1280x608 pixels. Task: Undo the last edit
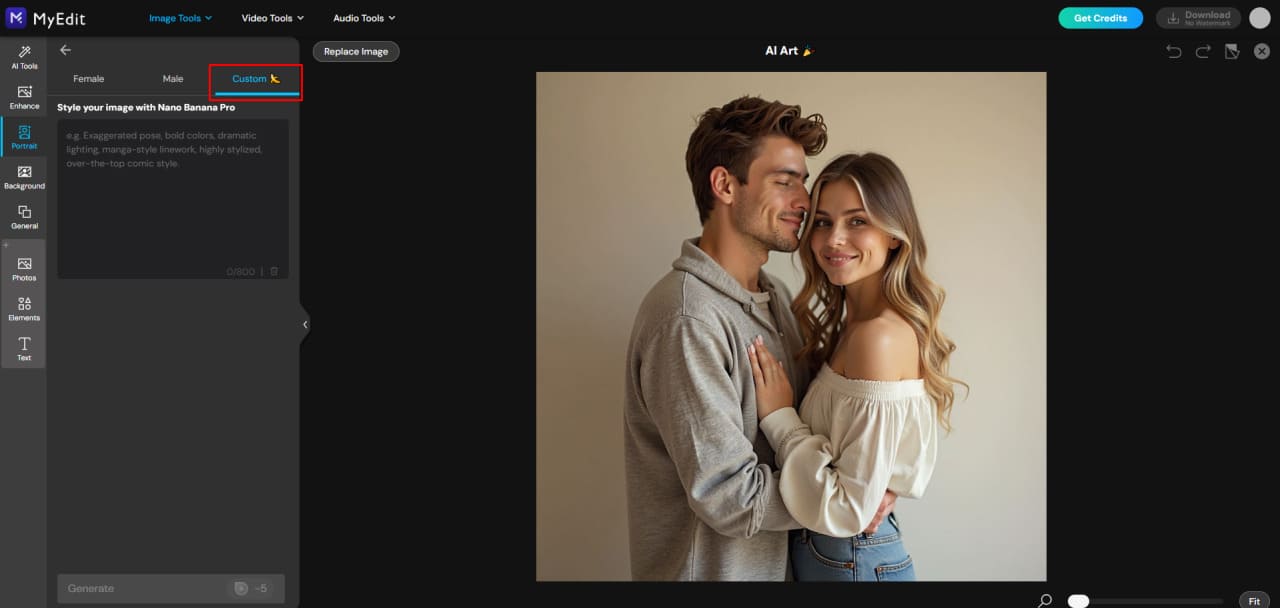(1174, 51)
